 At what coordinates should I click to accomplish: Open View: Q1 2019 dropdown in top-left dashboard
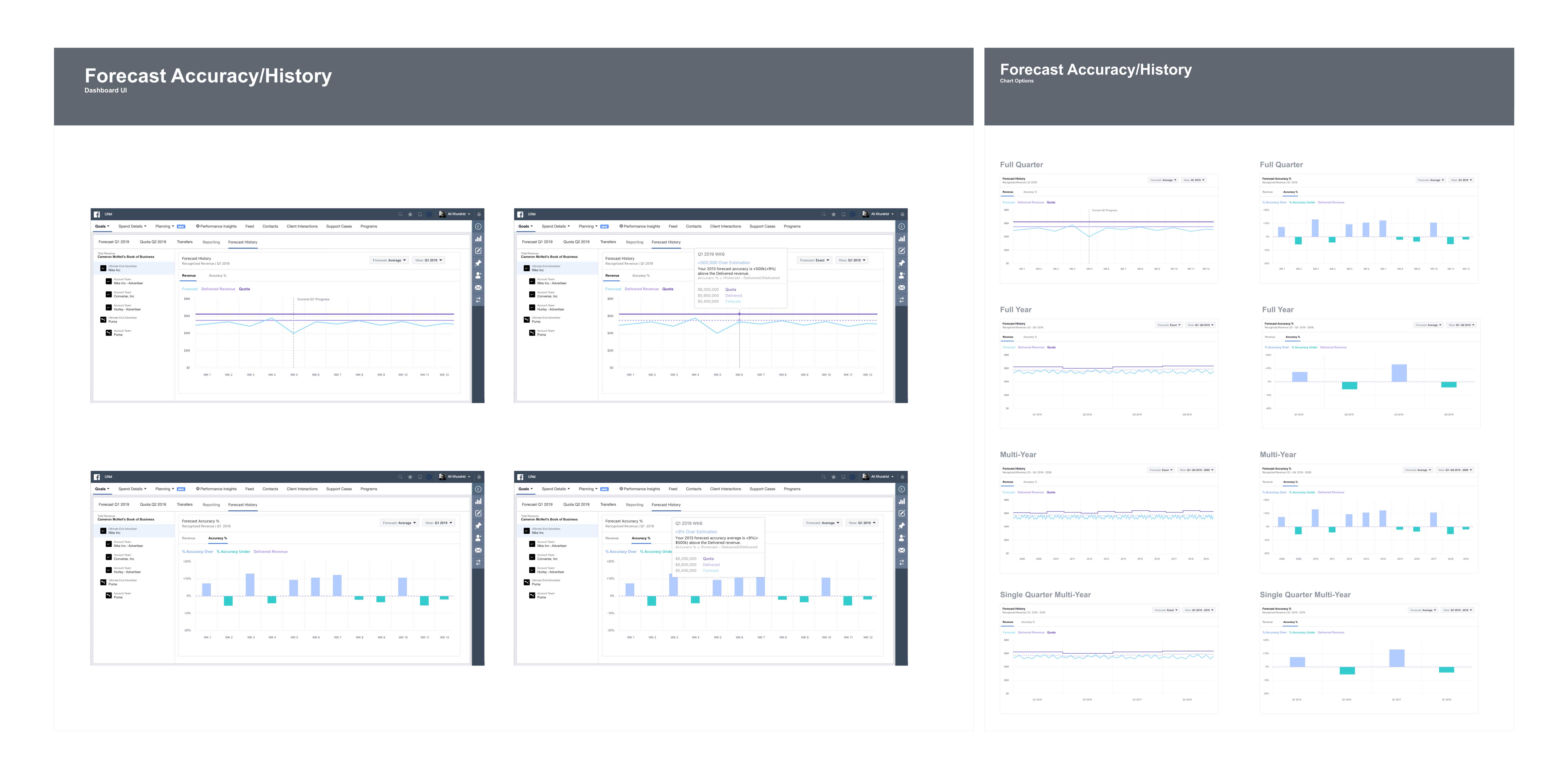(x=429, y=260)
